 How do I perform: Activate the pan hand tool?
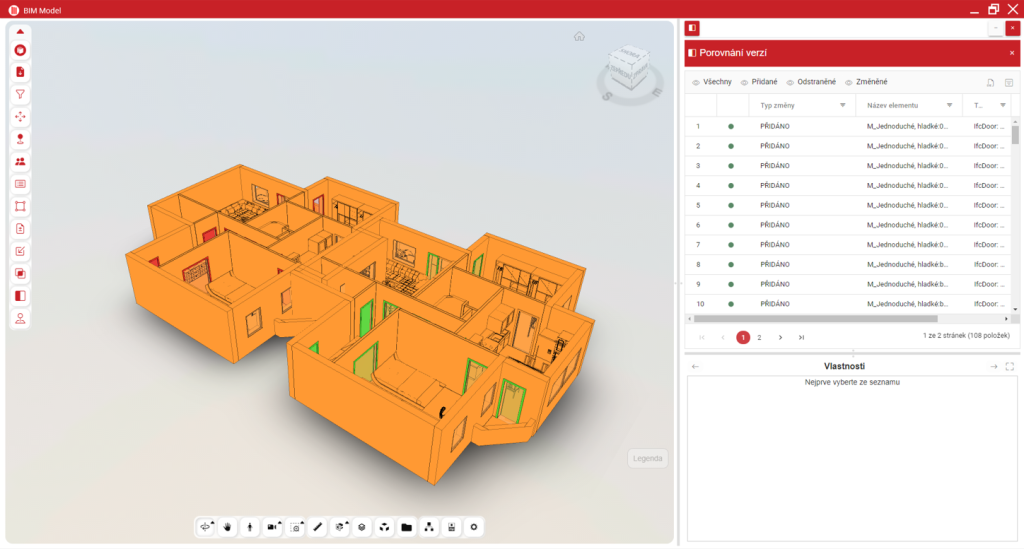pyautogui.click(x=227, y=526)
